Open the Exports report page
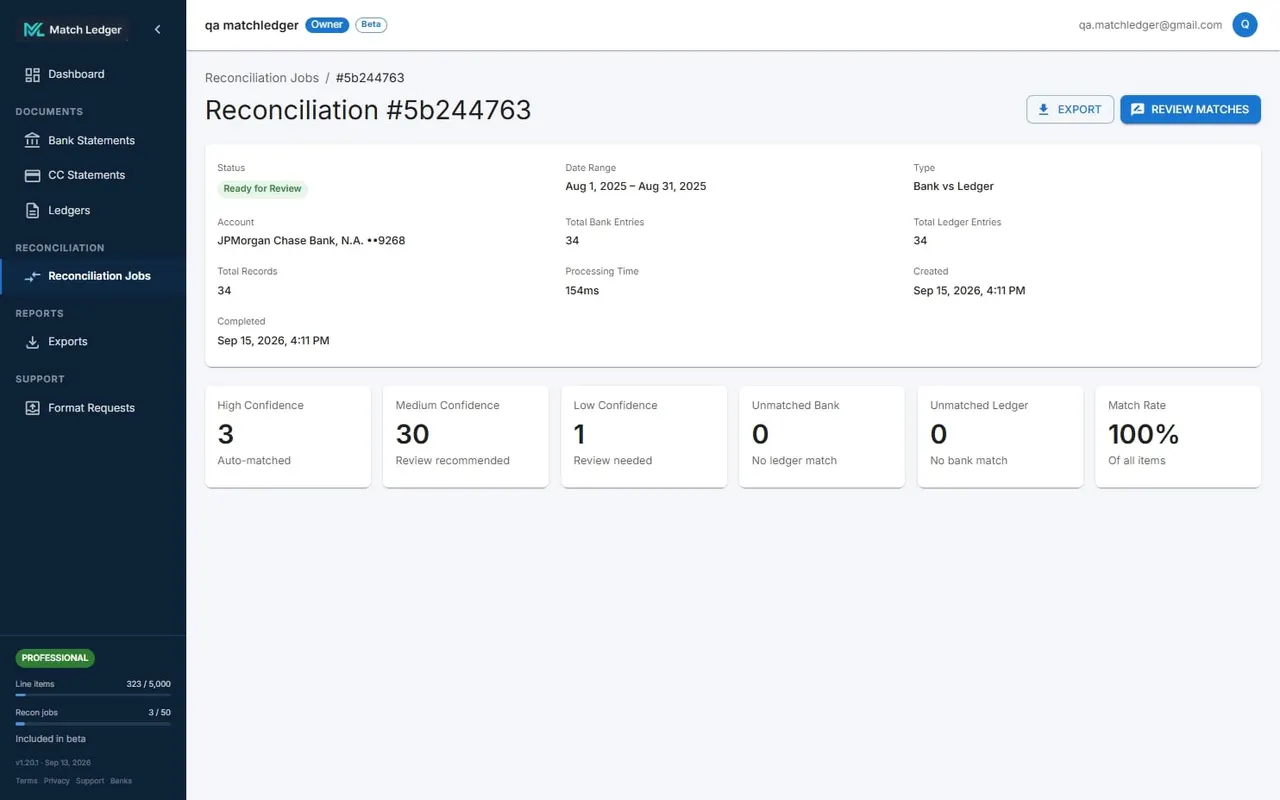 pyautogui.click(x=93, y=342)
